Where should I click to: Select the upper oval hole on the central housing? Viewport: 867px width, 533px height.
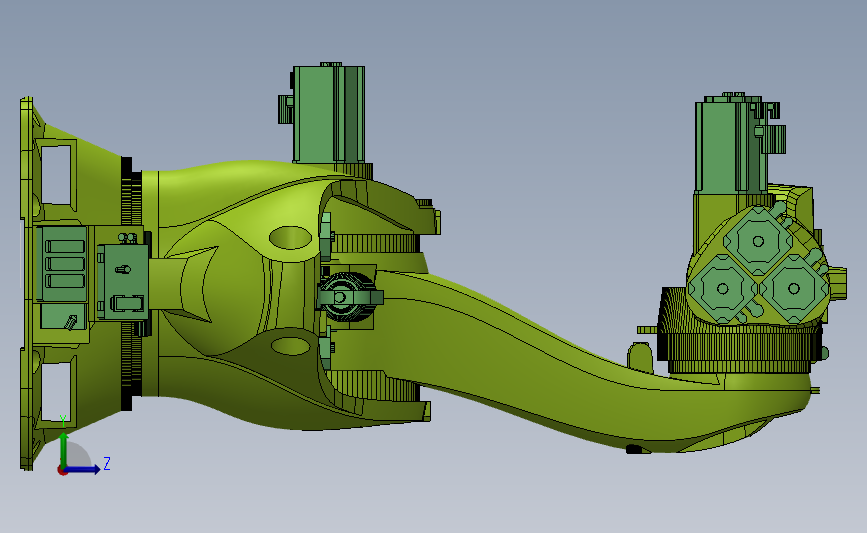pos(290,238)
